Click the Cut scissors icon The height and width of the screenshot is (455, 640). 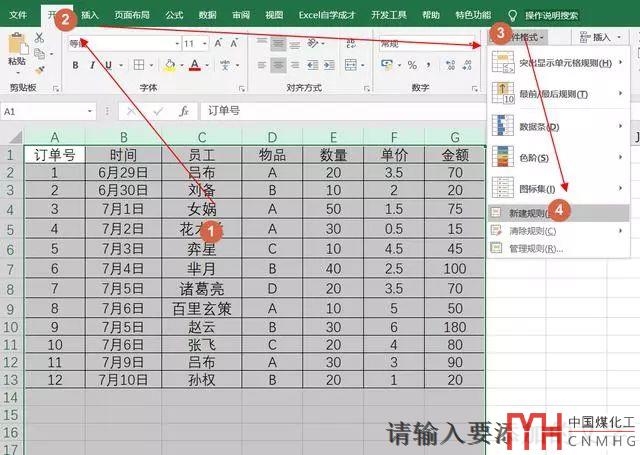[39, 37]
